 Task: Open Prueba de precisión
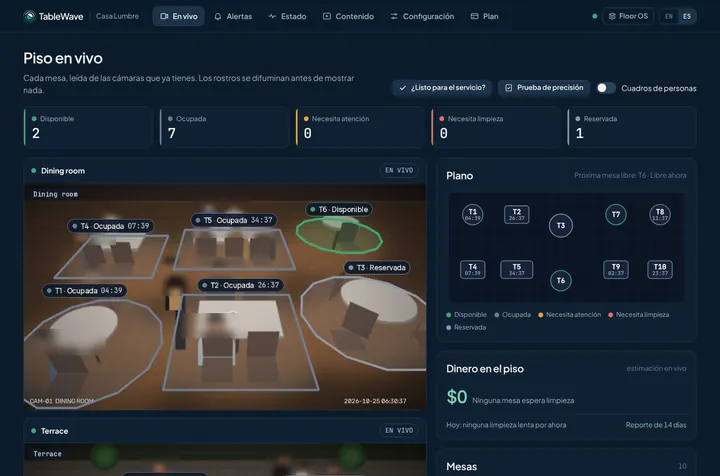544,88
